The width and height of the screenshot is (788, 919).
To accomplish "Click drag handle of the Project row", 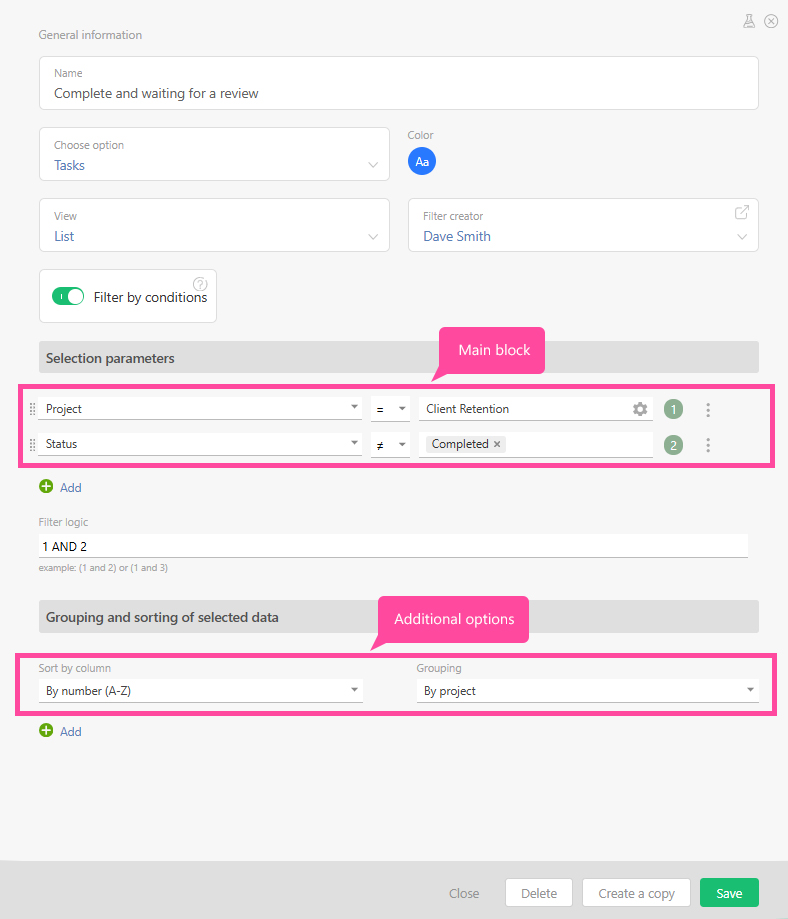I will pyautogui.click(x=32, y=409).
